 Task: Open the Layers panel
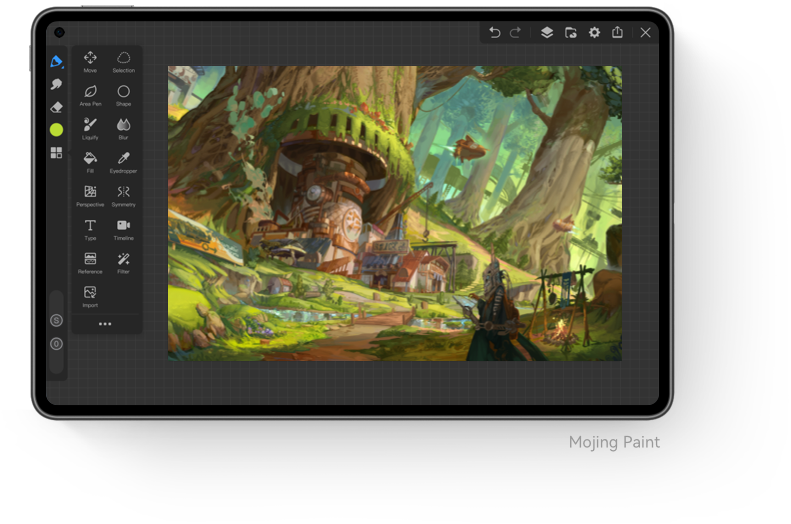click(547, 33)
